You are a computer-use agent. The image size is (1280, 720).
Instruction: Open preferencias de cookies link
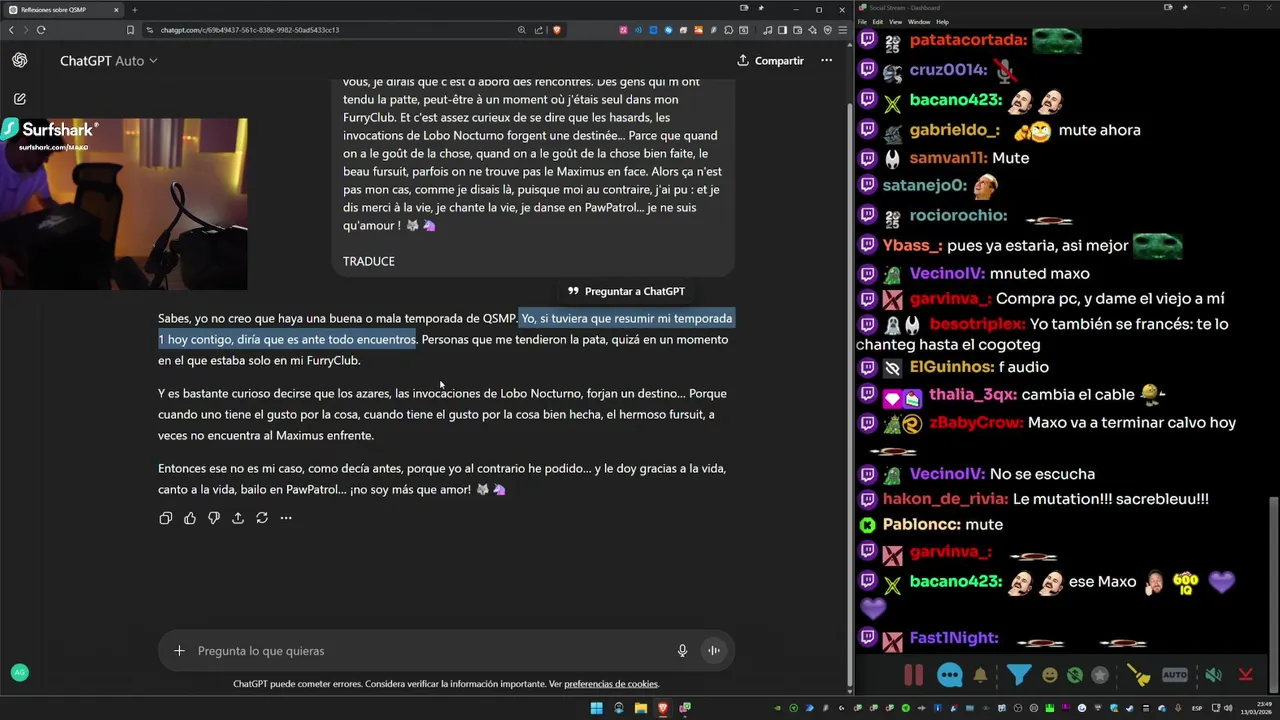tap(611, 684)
